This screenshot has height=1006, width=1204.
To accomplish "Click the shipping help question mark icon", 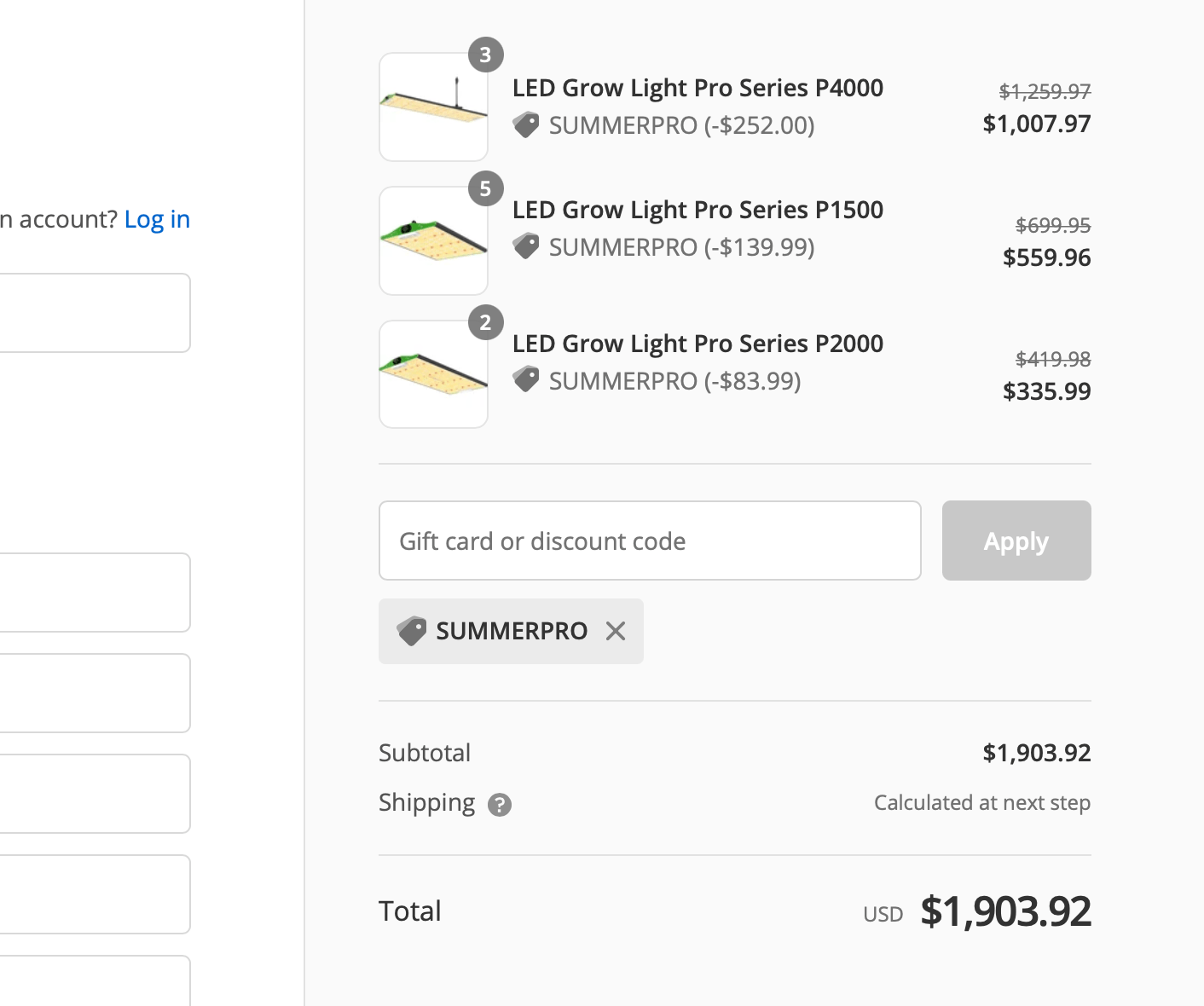I will tap(500, 805).
